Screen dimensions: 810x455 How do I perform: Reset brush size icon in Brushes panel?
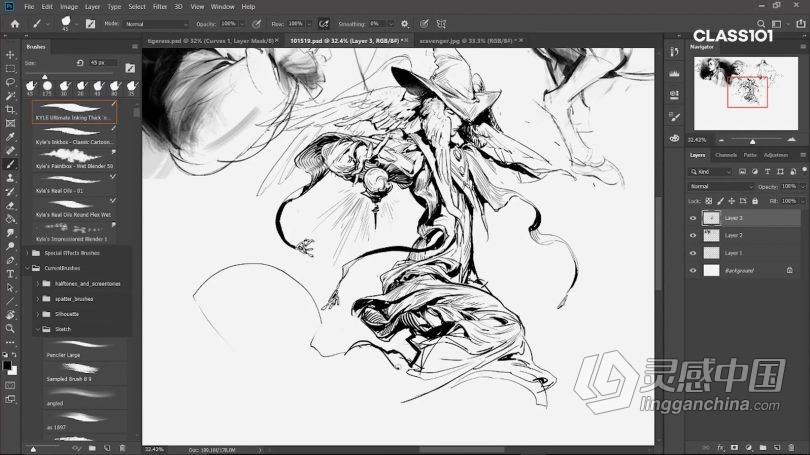click(80, 62)
